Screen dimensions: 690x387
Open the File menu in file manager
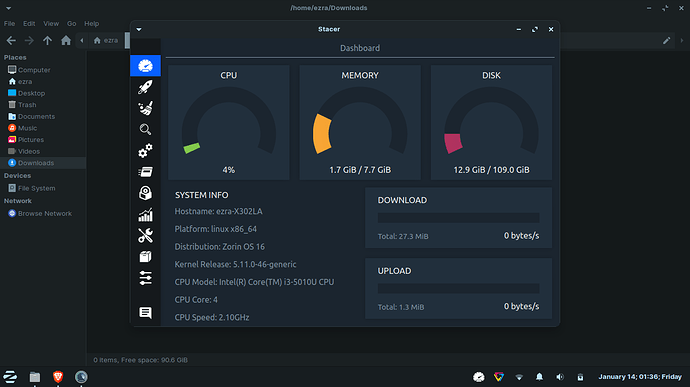click(x=9, y=24)
